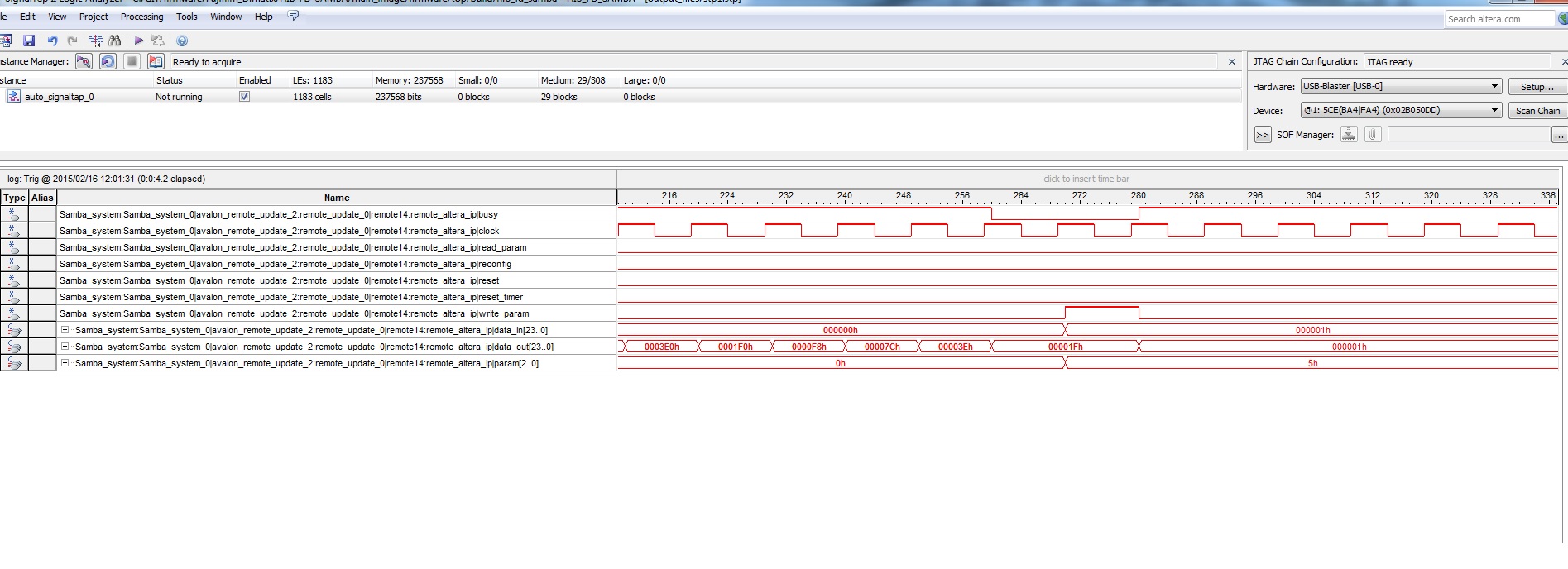
Task: Click the binoculars Find icon
Action: point(115,41)
